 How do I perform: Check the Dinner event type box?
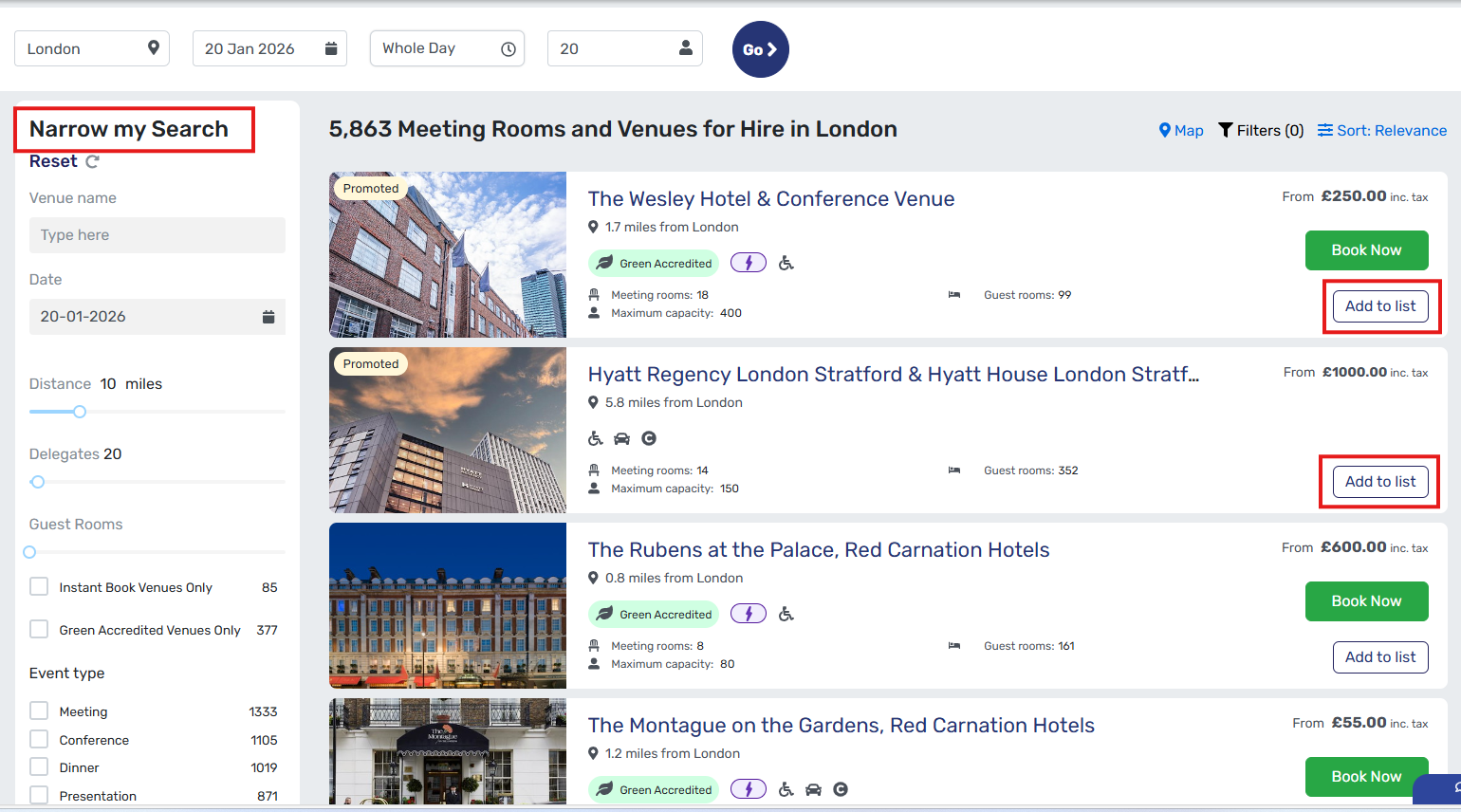point(39,766)
